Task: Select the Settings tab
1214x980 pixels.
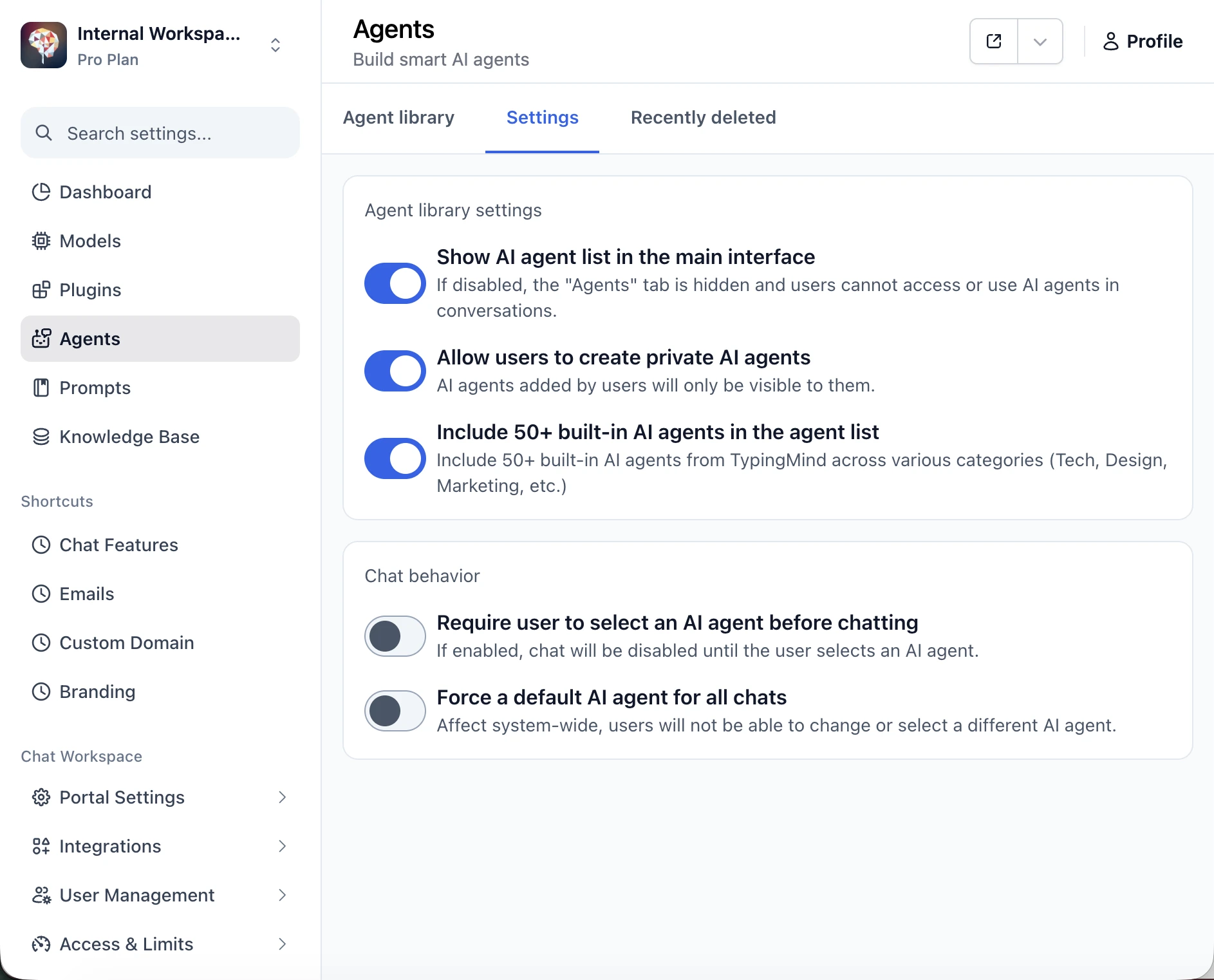Action: click(543, 117)
